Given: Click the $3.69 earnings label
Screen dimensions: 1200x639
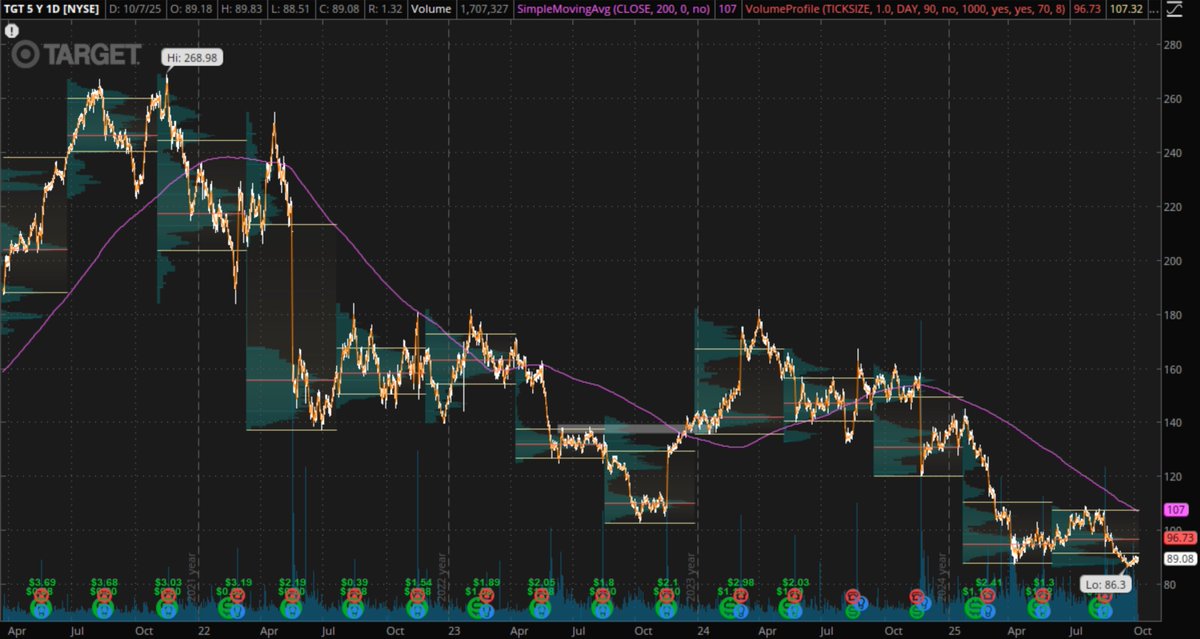Looking at the screenshot, I should tap(41, 582).
